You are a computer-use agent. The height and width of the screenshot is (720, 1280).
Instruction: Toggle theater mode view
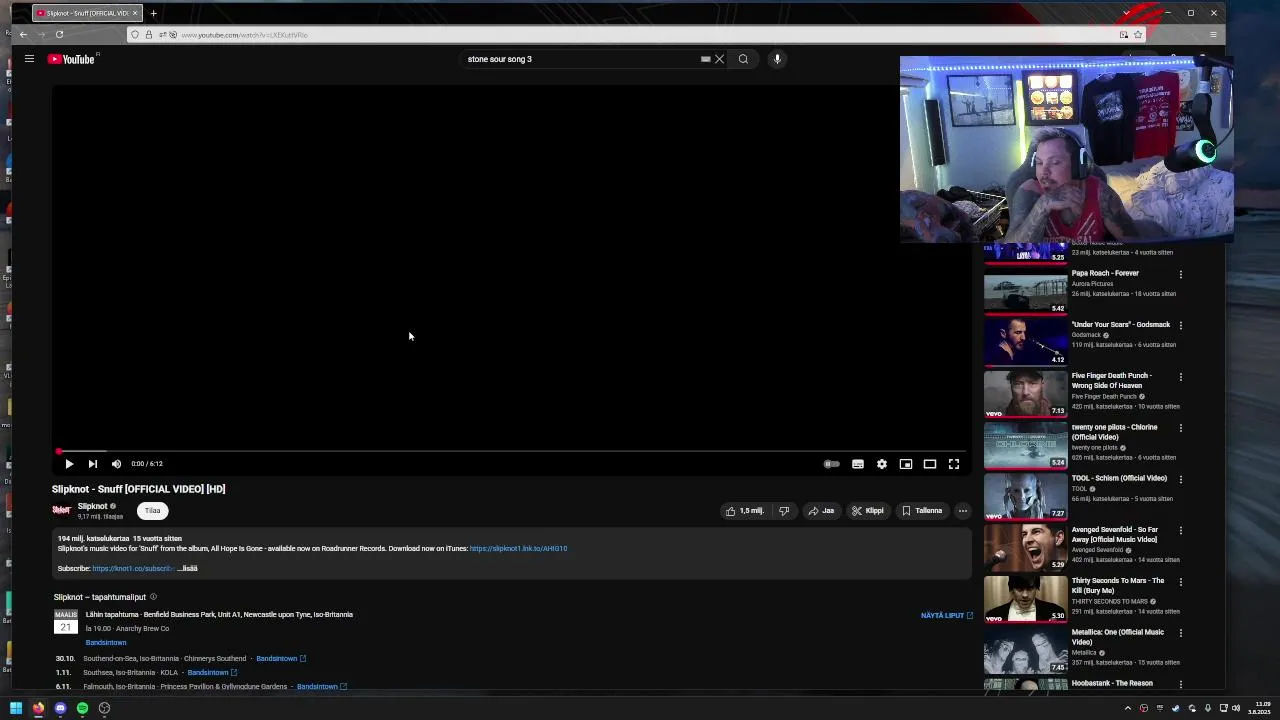point(930,464)
